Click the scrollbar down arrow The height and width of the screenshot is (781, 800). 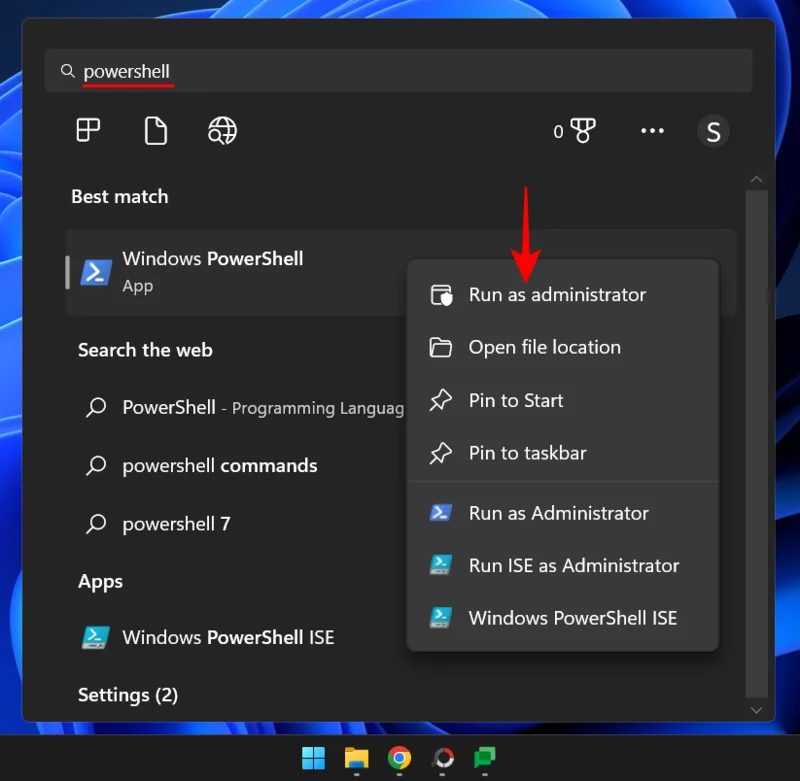pyautogui.click(x=757, y=711)
